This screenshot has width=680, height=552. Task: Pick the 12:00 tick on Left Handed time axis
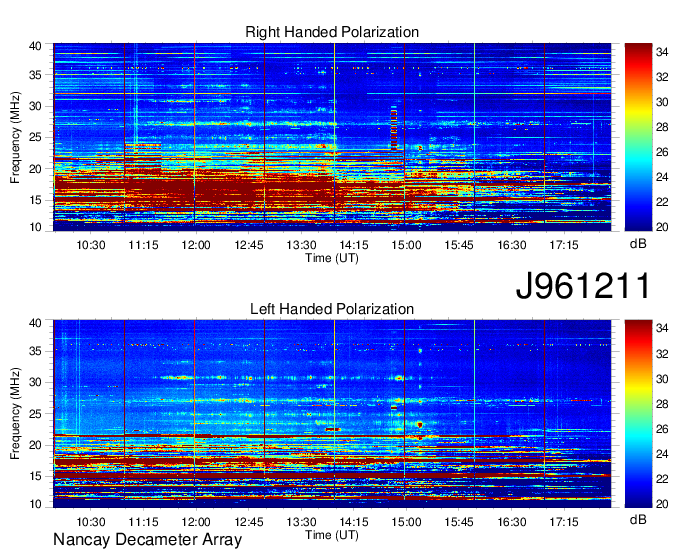tap(196, 522)
